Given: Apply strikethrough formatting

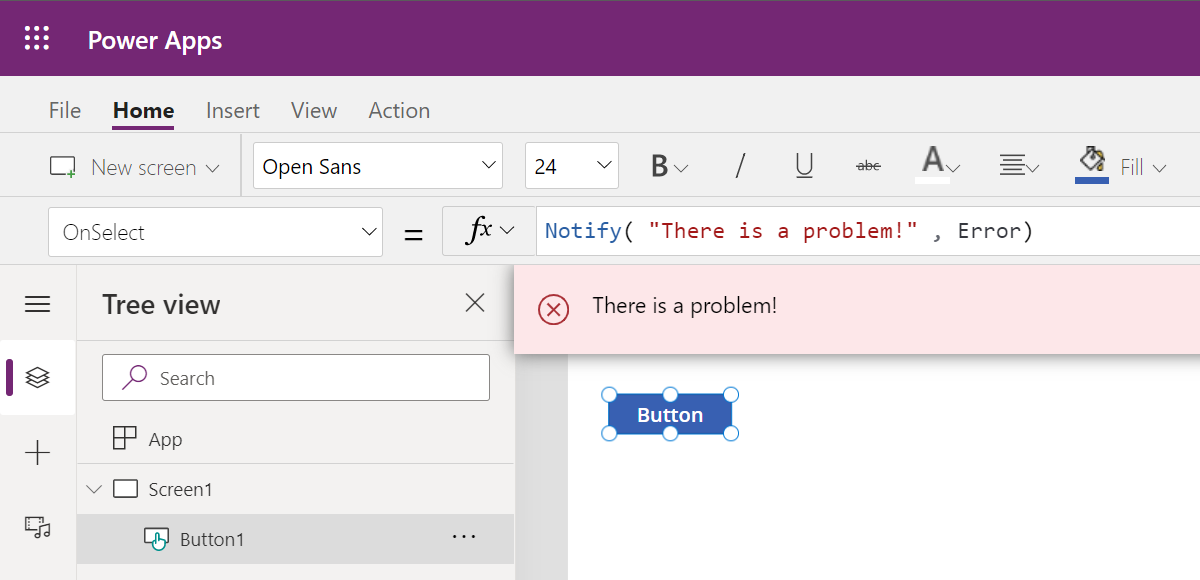Looking at the screenshot, I should [866, 166].
